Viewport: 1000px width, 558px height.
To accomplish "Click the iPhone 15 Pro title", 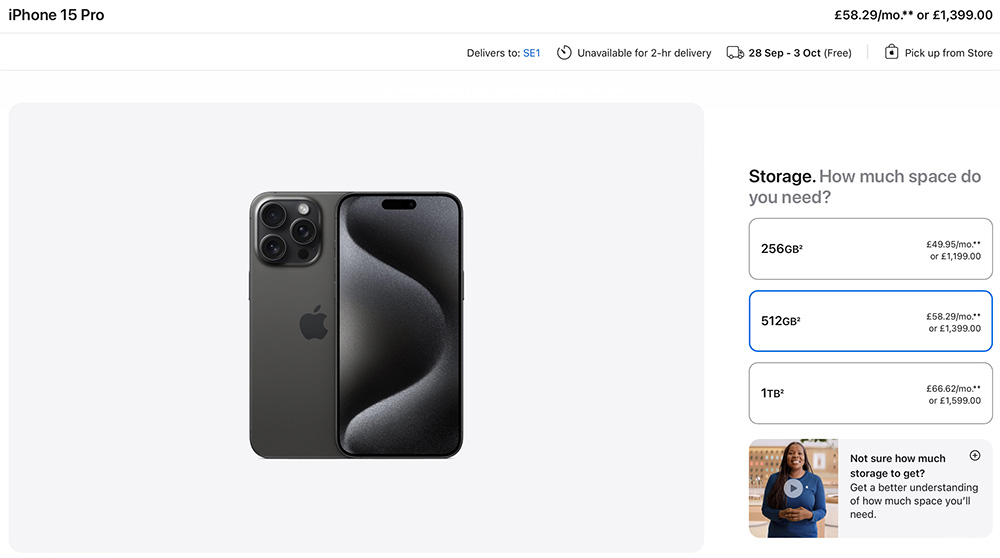I will coord(56,15).
